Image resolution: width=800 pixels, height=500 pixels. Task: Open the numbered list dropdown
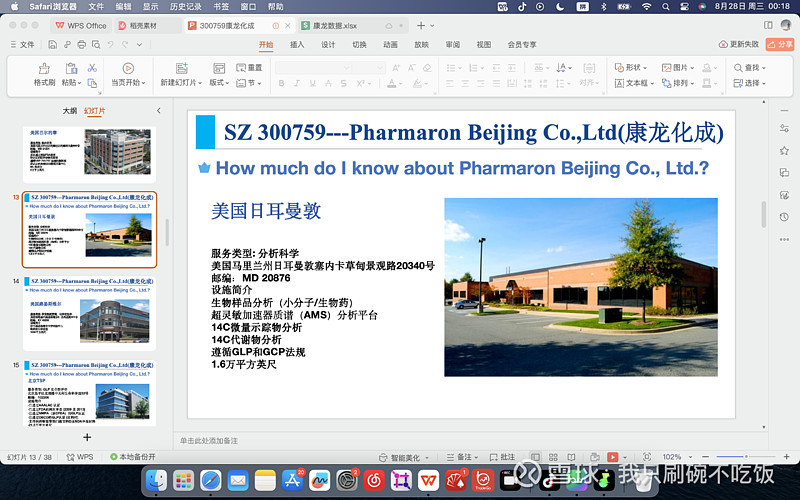click(x=482, y=68)
